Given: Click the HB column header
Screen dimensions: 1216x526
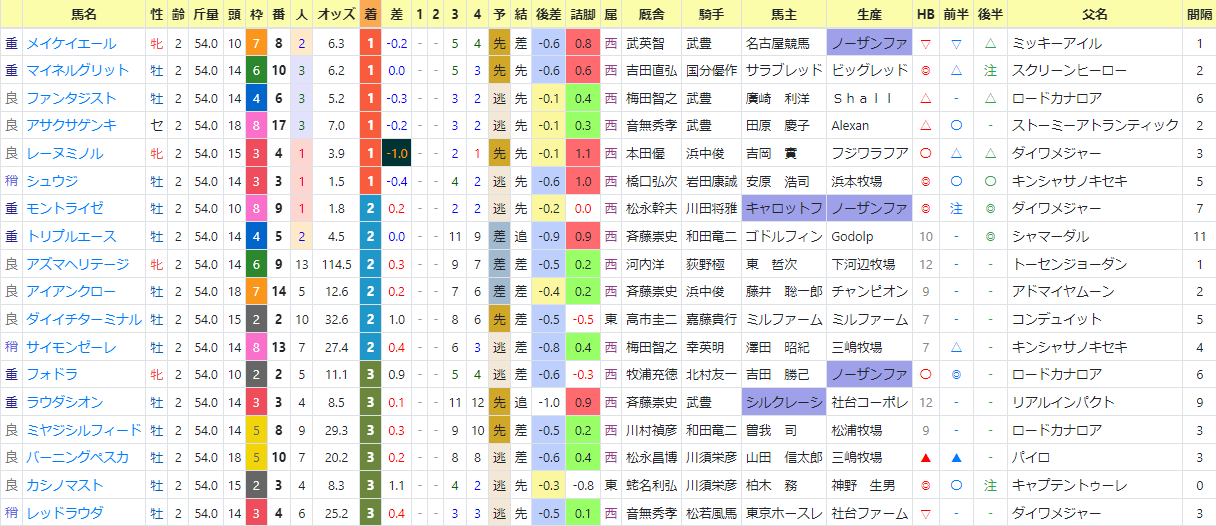Looking at the screenshot, I should point(926,15).
